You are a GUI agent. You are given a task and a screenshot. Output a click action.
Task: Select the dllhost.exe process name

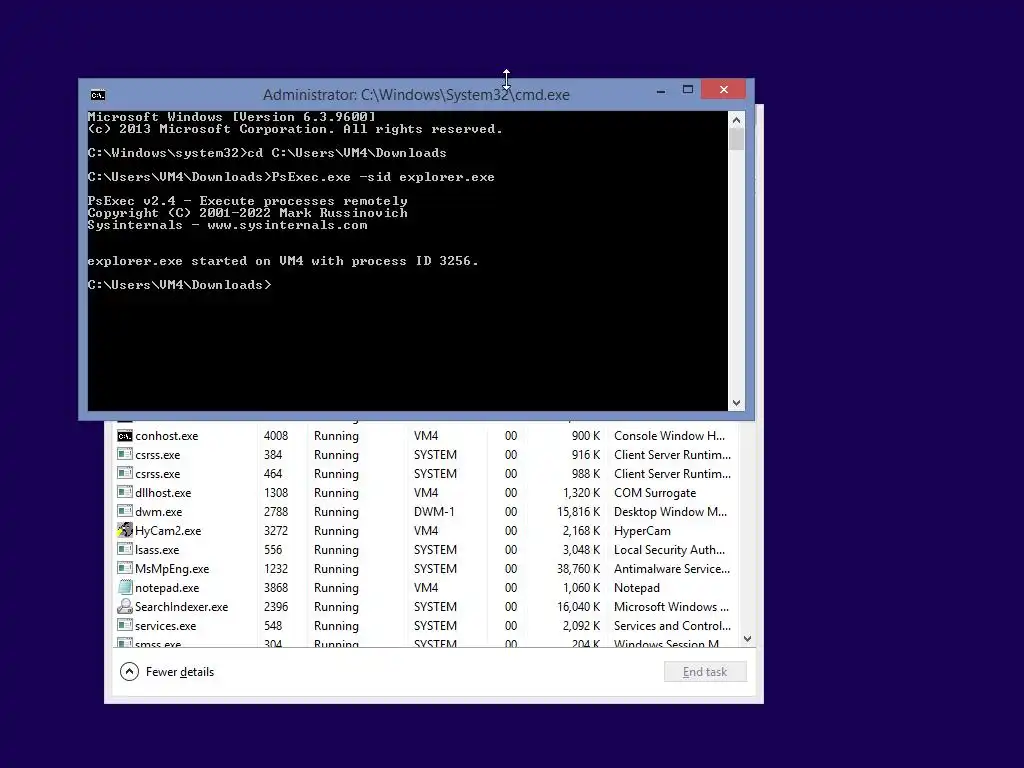tap(163, 492)
